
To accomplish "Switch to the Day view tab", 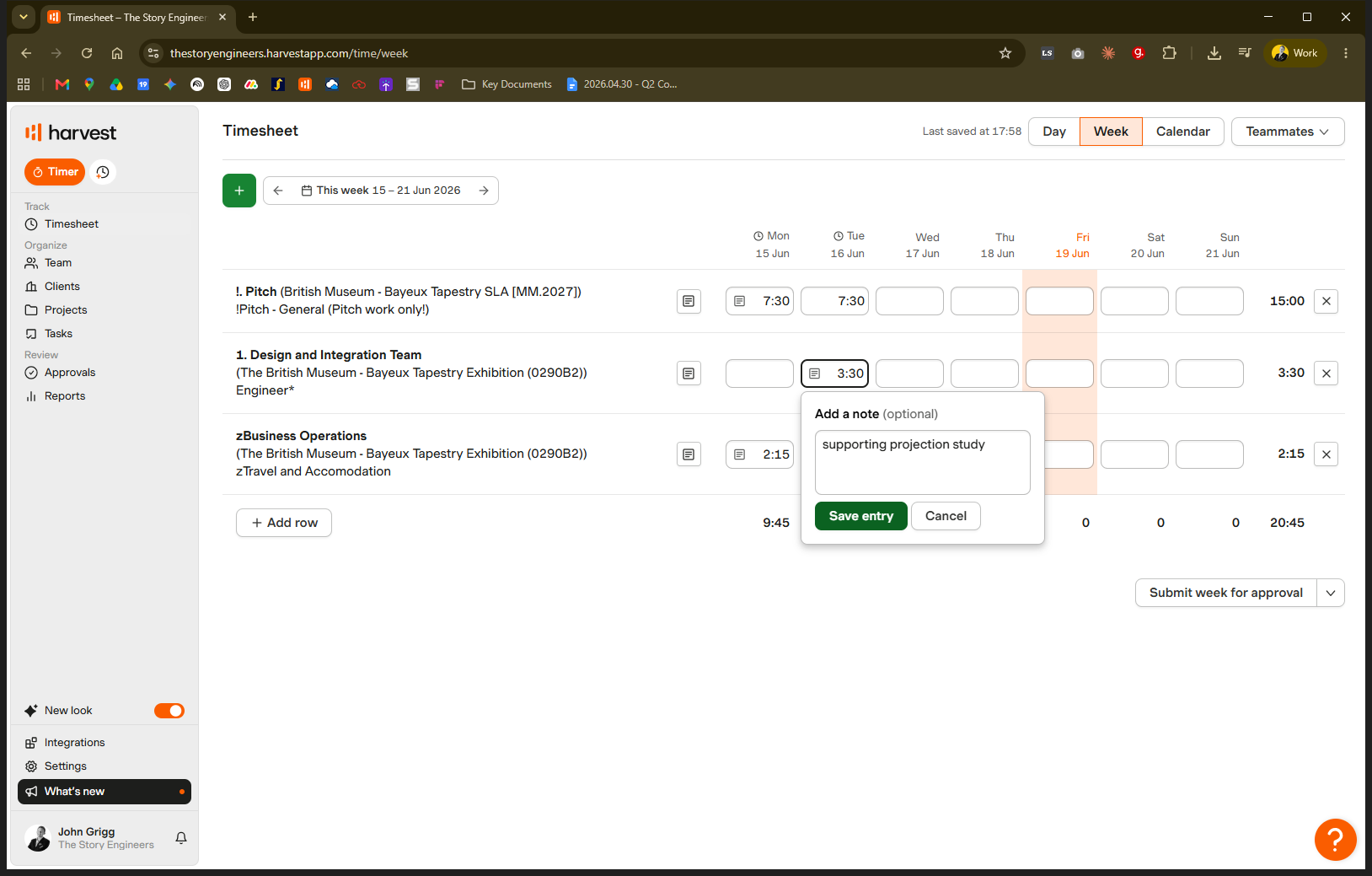I will click(1054, 132).
